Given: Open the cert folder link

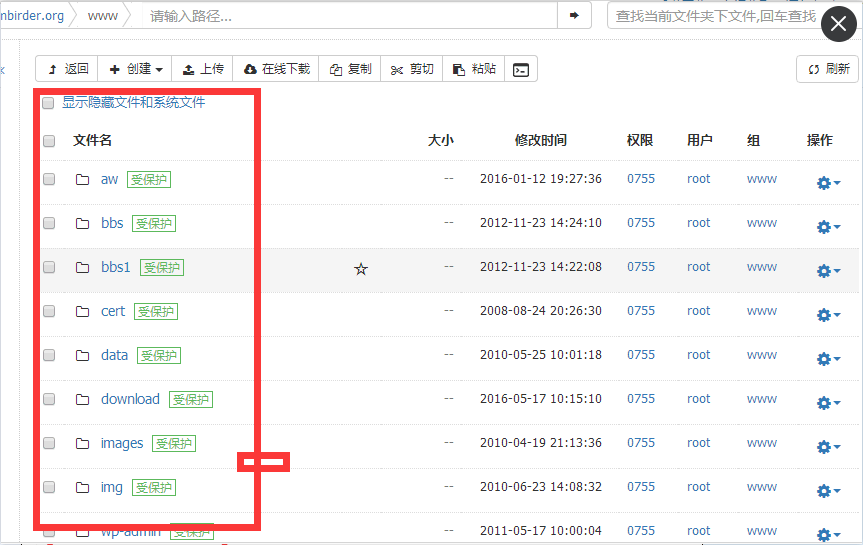Looking at the screenshot, I should pos(113,312).
